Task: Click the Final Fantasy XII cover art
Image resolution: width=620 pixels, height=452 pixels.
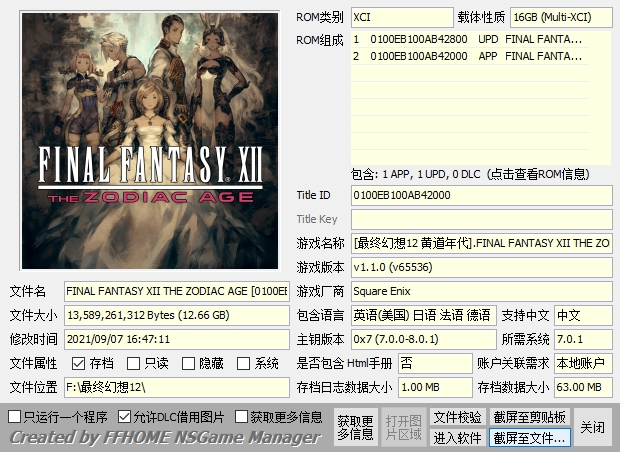Action: coord(150,141)
